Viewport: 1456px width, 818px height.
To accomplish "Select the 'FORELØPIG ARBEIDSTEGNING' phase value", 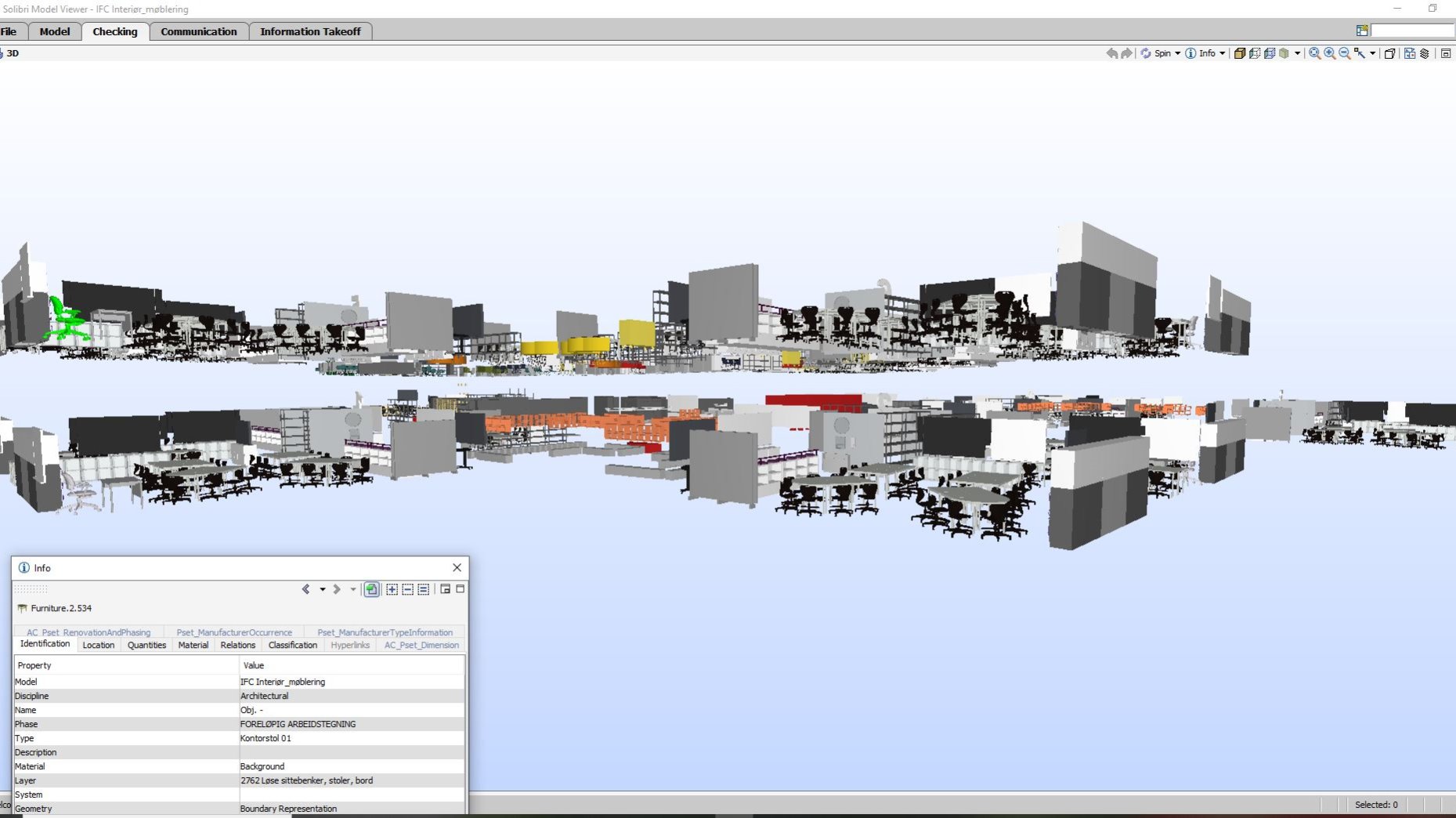I will point(298,724).
